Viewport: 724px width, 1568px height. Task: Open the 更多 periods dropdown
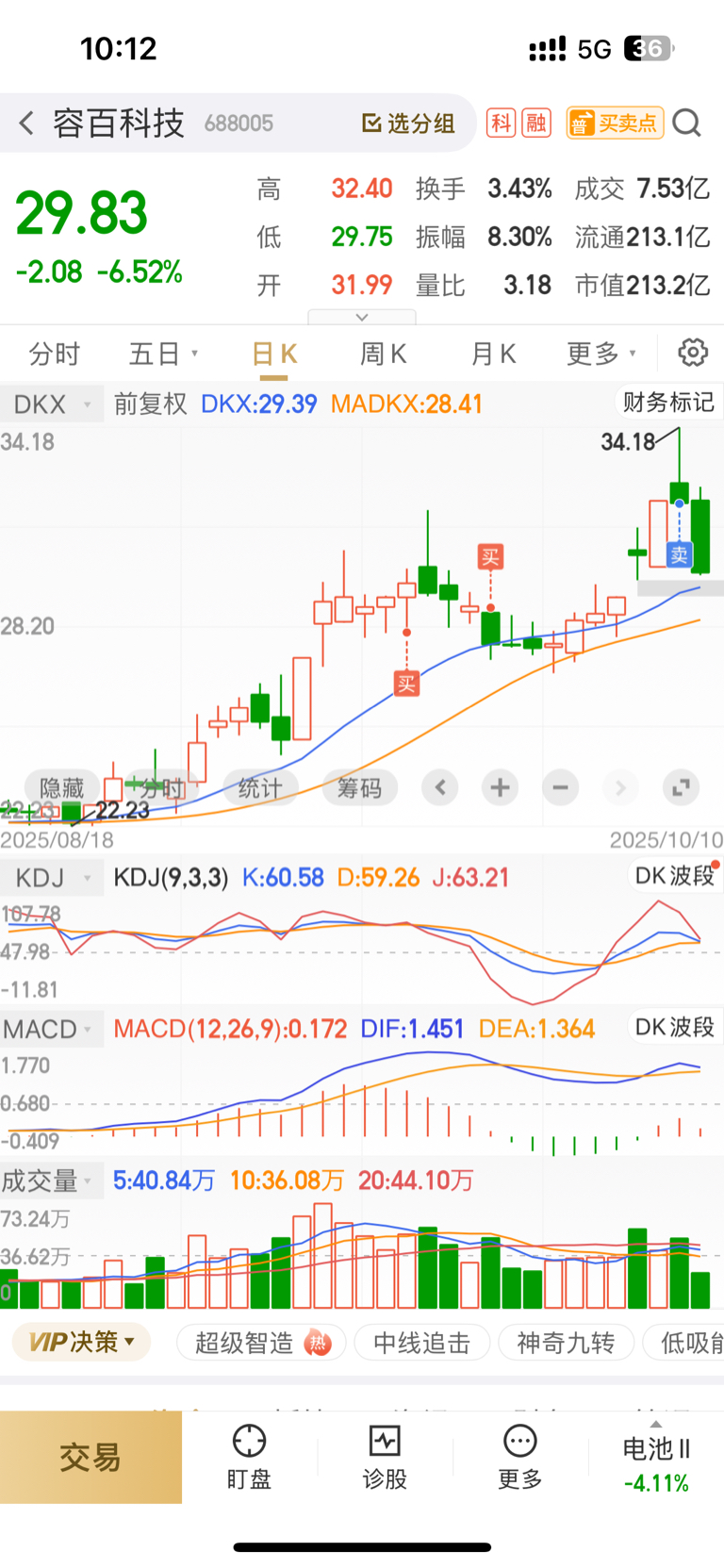601,354
